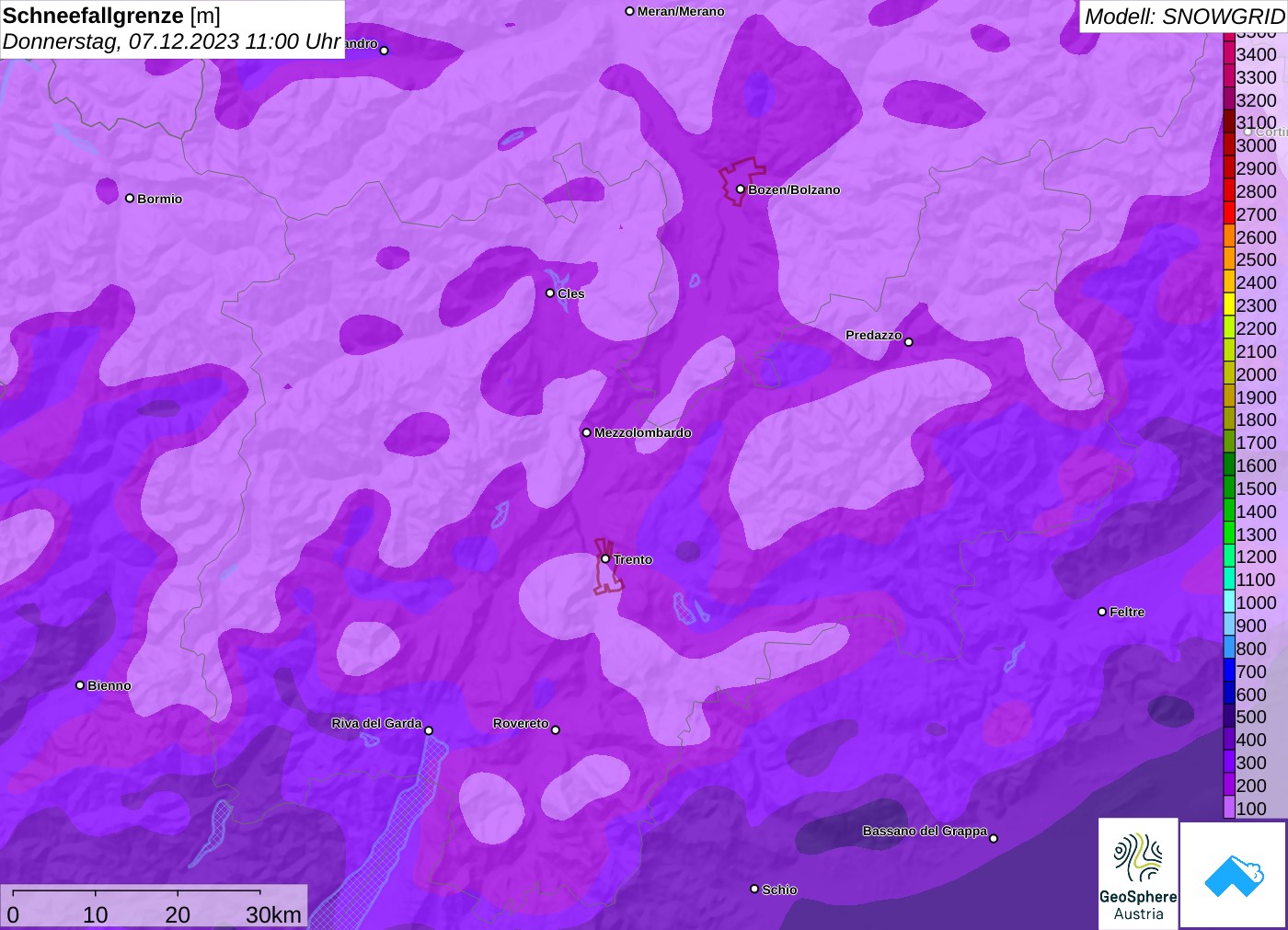Click the Riva del Garda marker
This screenshot has height=930, width=1288.
tap(429, 731)
